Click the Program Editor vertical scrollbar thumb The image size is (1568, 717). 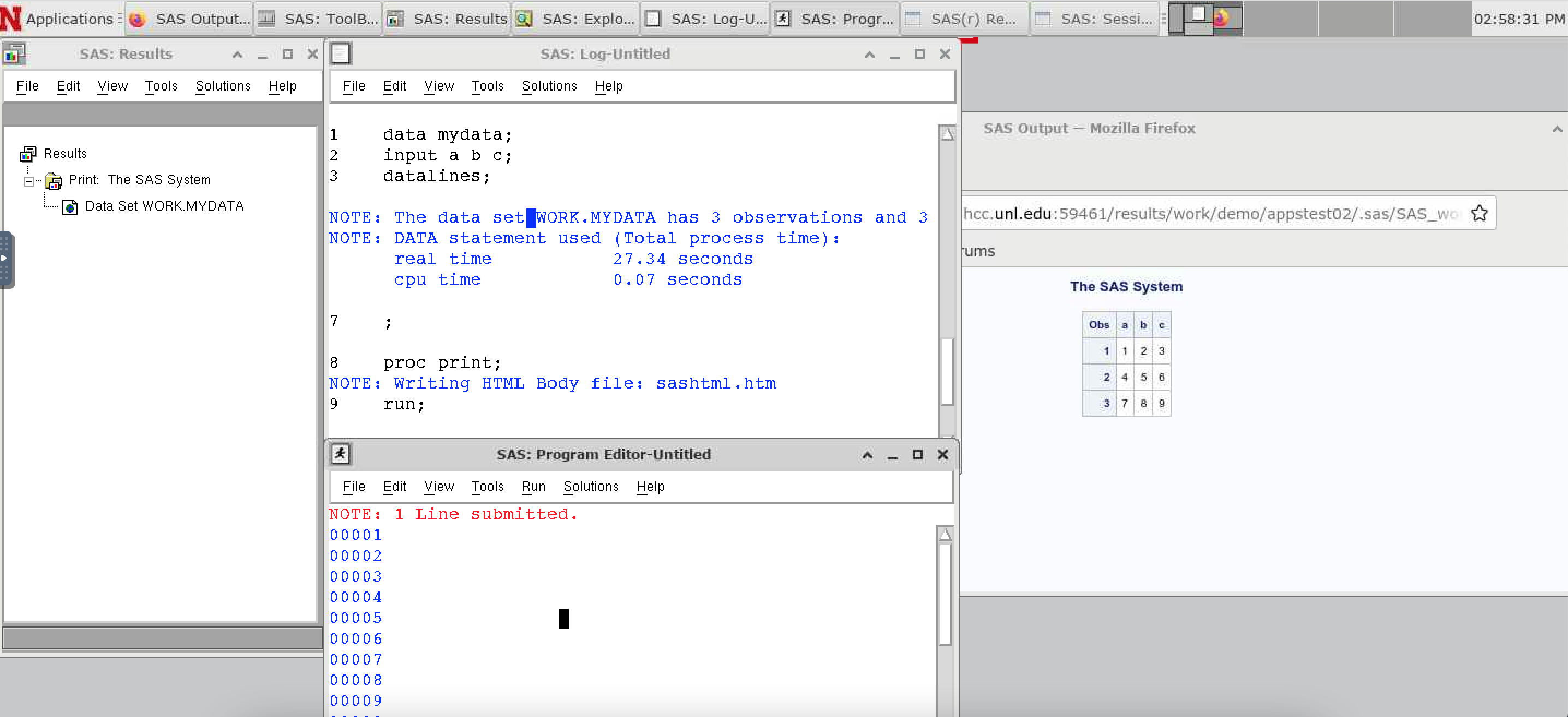(x=945, y=594)
